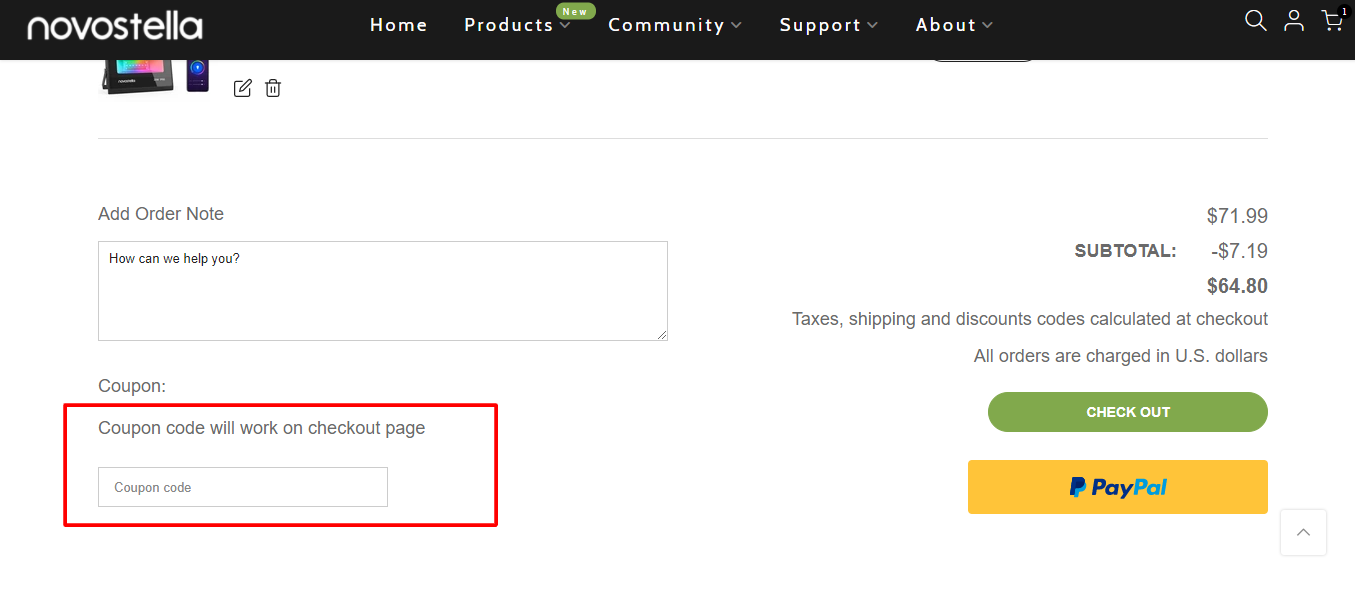This screenshot has width=1355, height=600.
Task: Click the back-to-top arrow button
Action: tap(1303, 532)
